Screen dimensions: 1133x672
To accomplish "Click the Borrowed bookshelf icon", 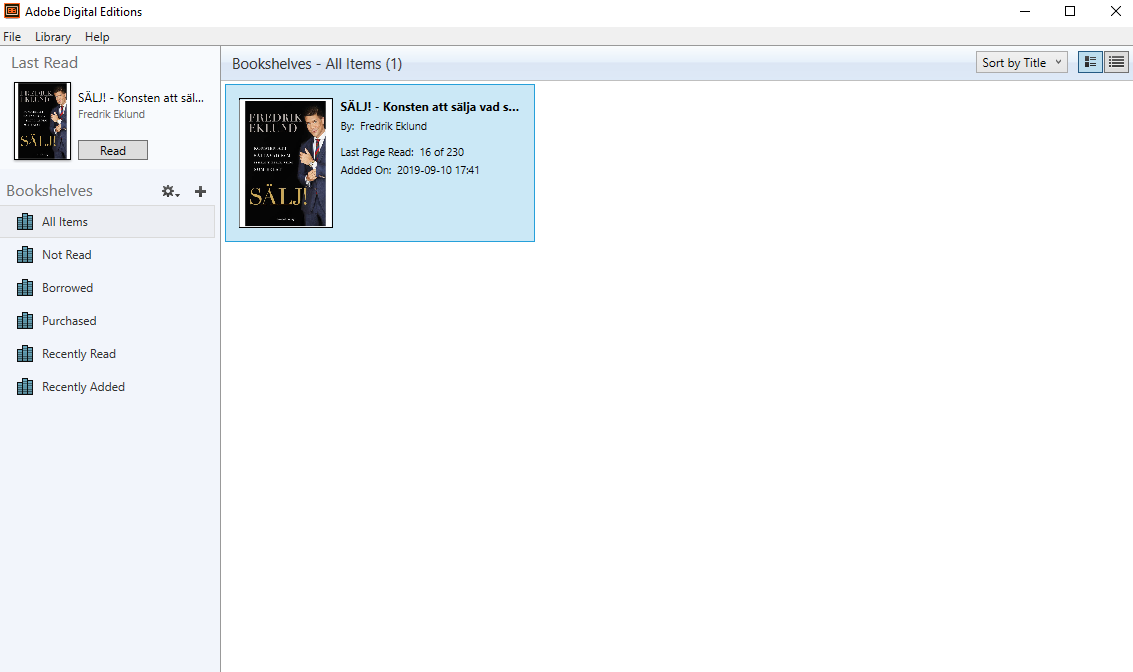I will [x=25, y=288].
